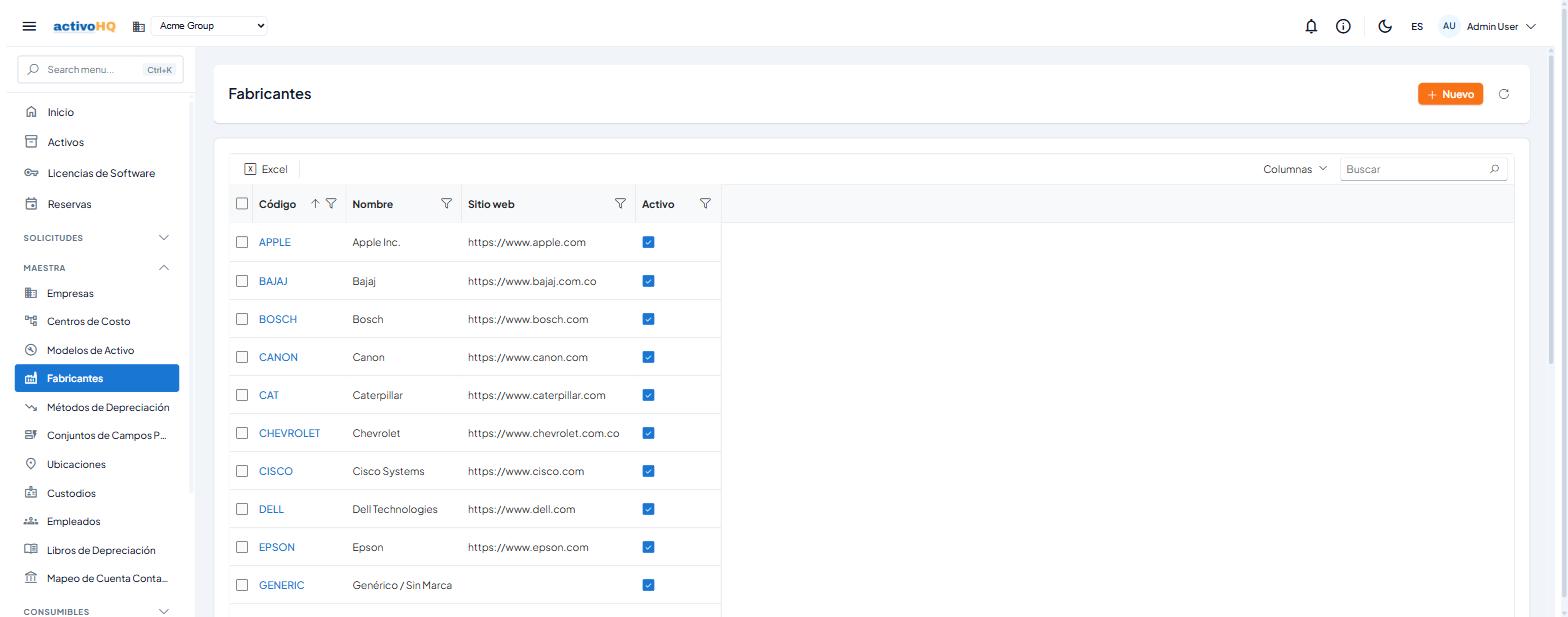1568x617 pixels.
Task: Go to Inicio in sidebar
Action: click(97, 112)
